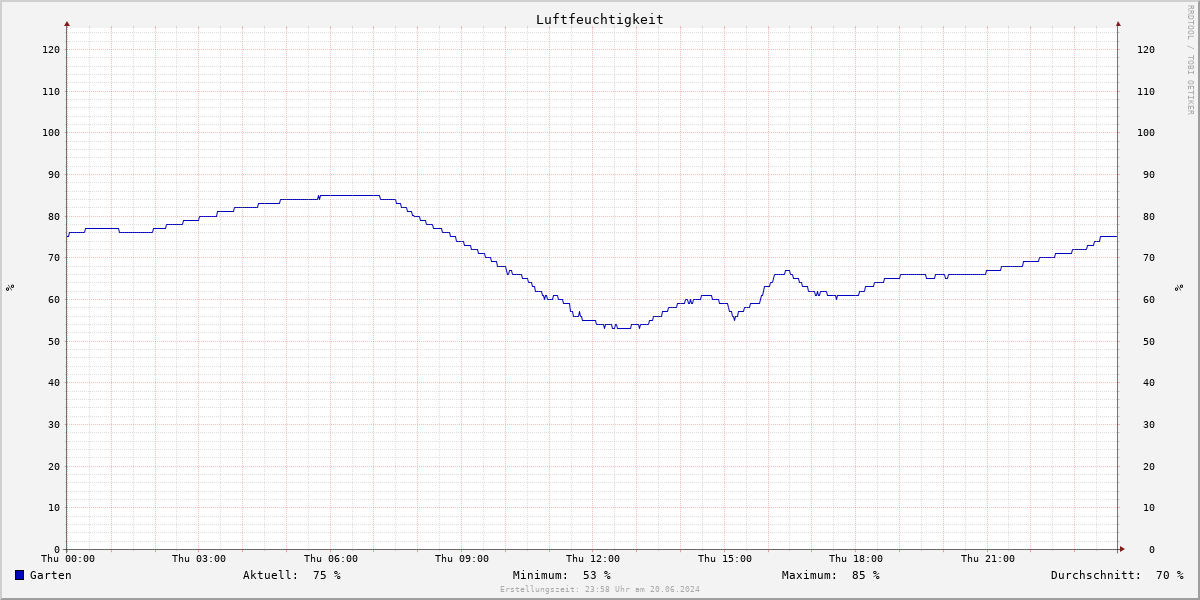Click the Maximum: 85 % value

(831, 575)
